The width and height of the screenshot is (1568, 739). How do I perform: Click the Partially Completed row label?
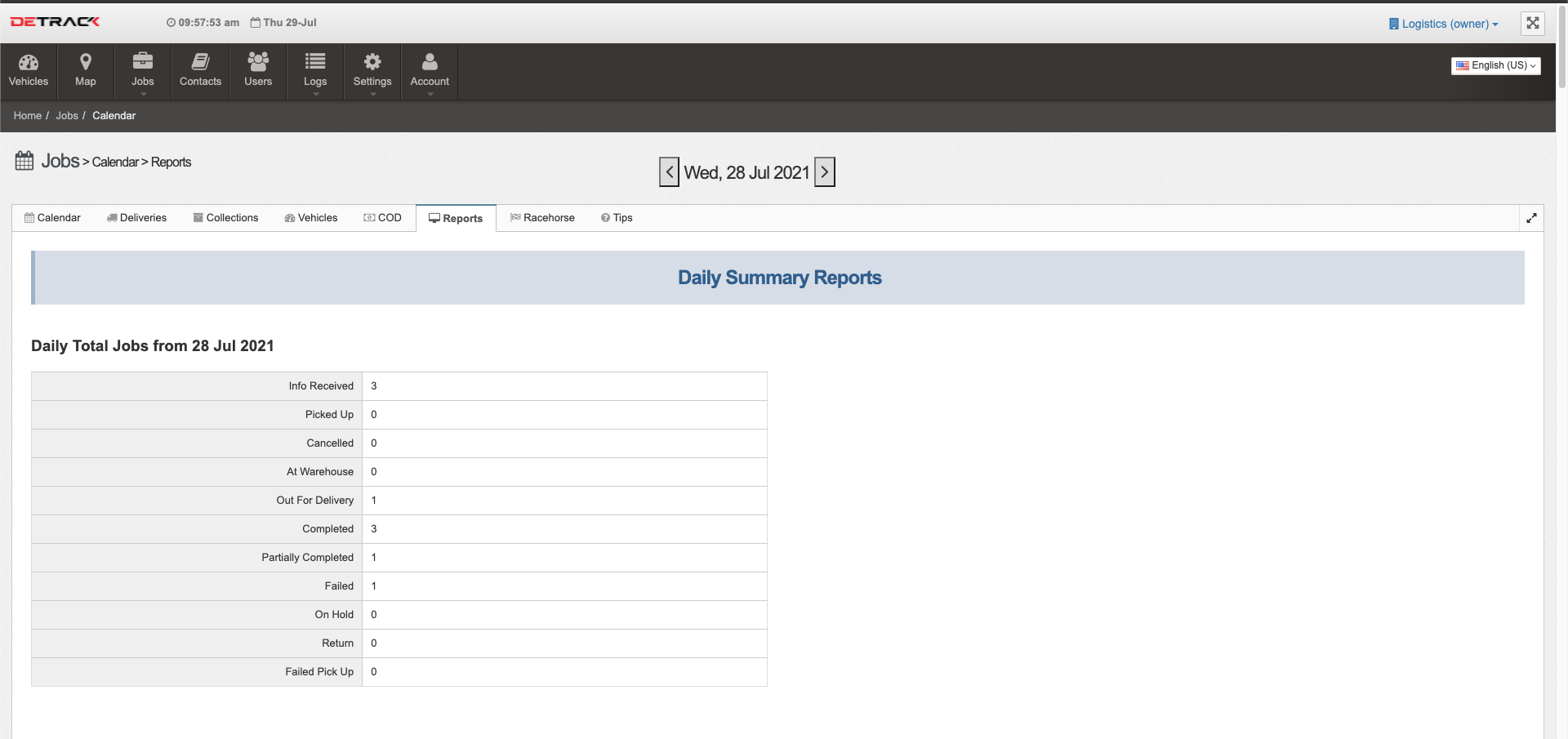(308, 558)
